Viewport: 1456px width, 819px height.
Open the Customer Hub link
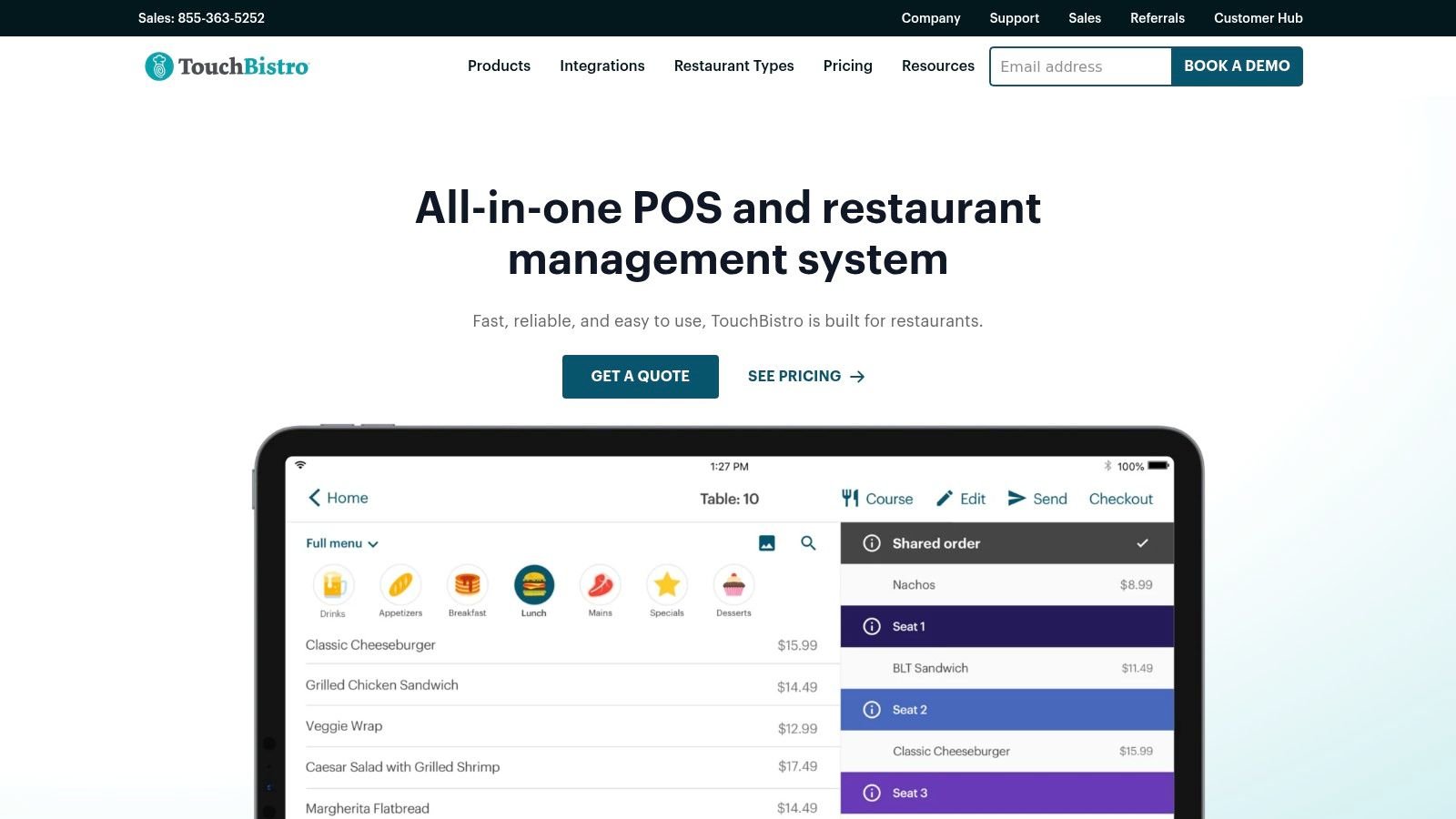point(1259,18)
